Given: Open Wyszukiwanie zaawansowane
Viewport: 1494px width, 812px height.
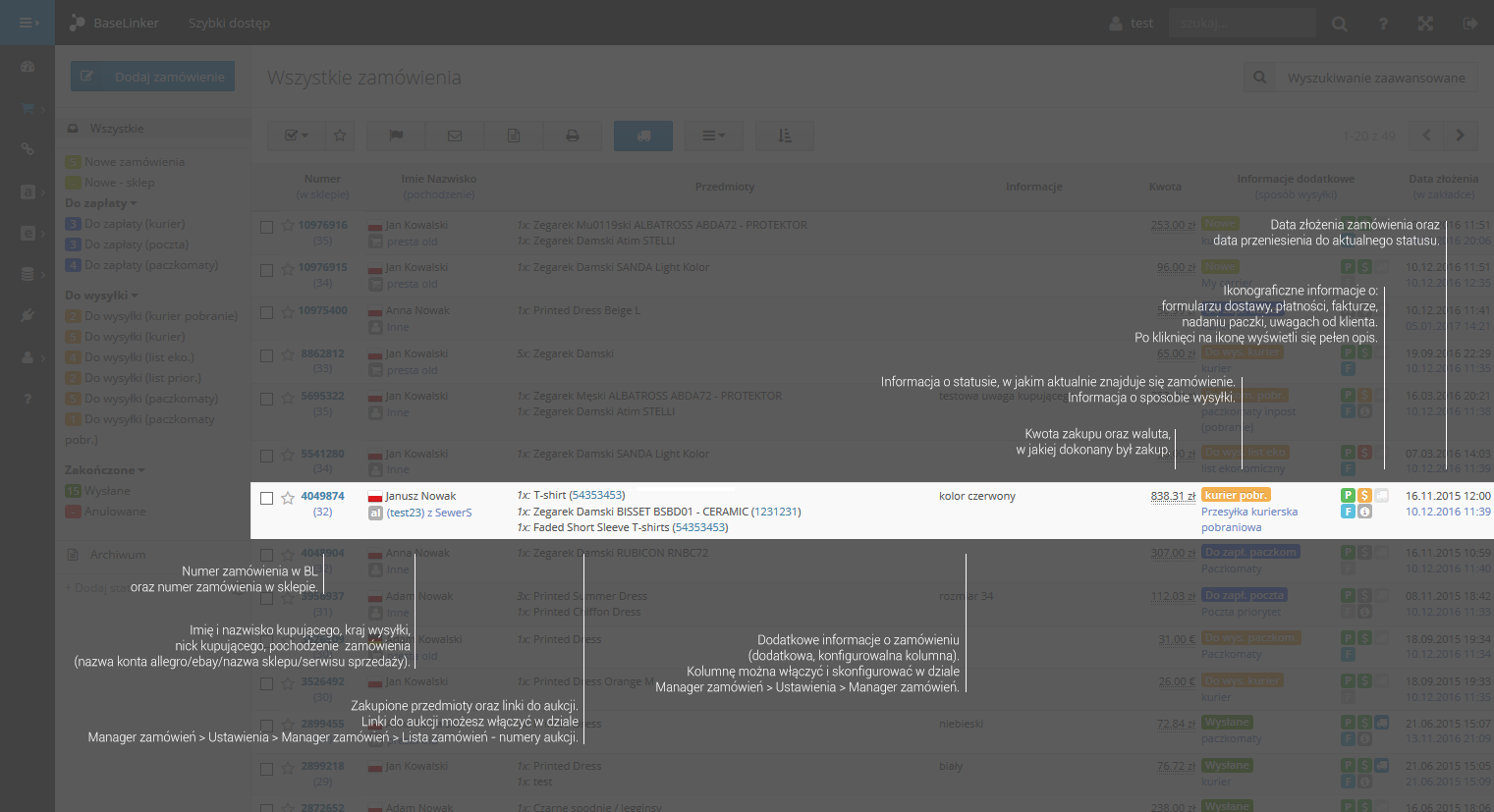Looking at the screenshot, I should coord(1376,78).
